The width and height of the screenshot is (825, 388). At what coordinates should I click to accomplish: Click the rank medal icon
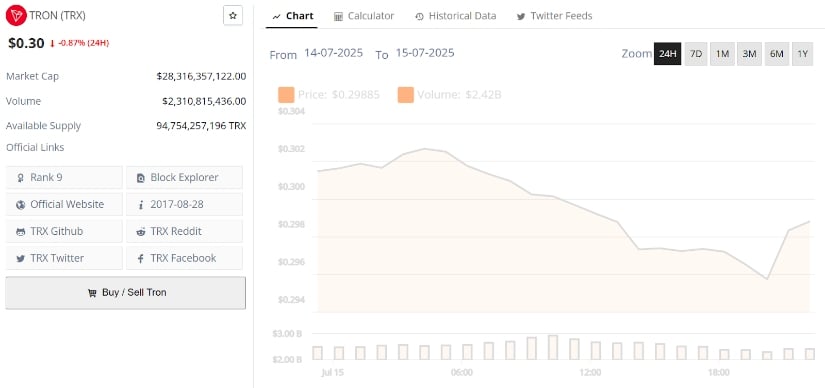tap(21, 178)
